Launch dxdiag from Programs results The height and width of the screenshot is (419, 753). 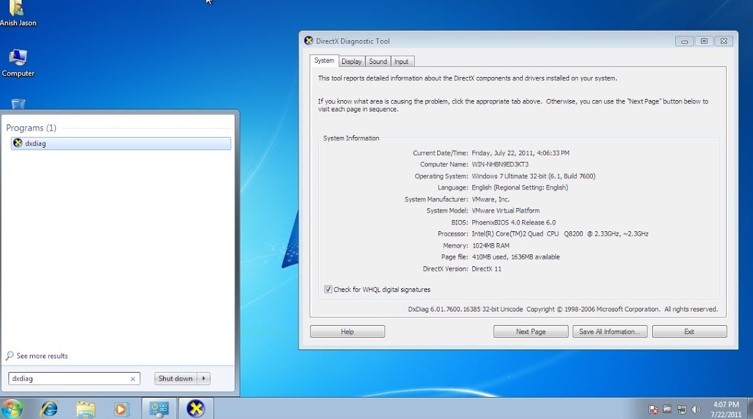click(121, 143)
